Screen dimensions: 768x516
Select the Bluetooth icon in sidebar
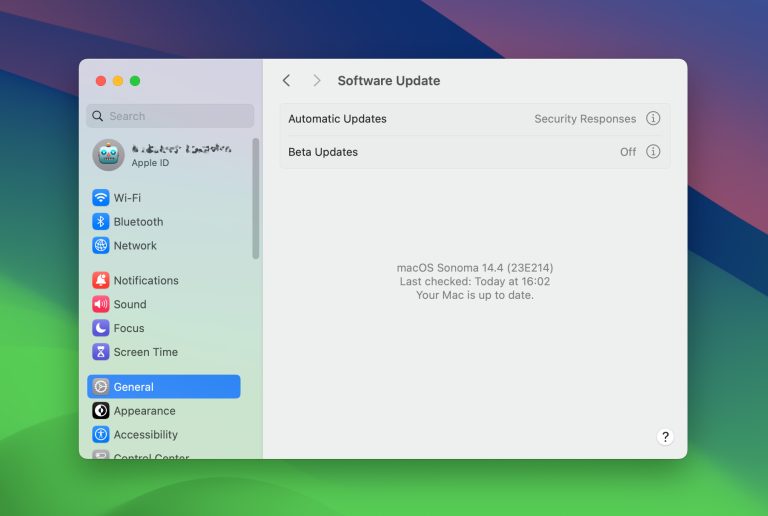click(101, 222)
